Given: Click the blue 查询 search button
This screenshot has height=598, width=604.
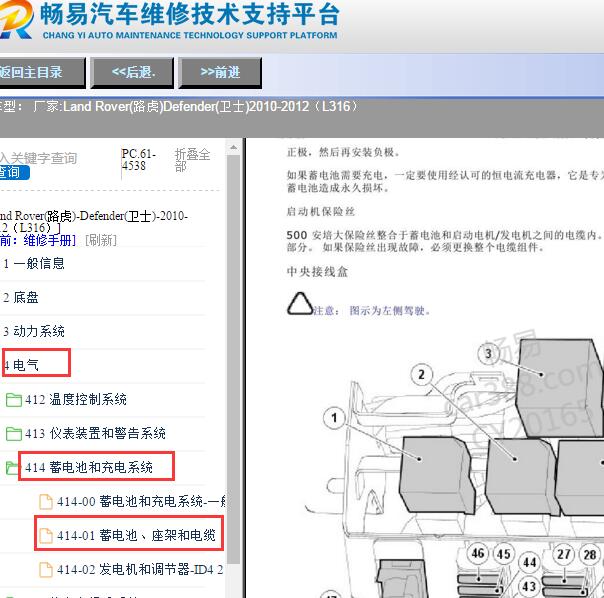Looking at the screenshot, I should [x=14, y=172].
